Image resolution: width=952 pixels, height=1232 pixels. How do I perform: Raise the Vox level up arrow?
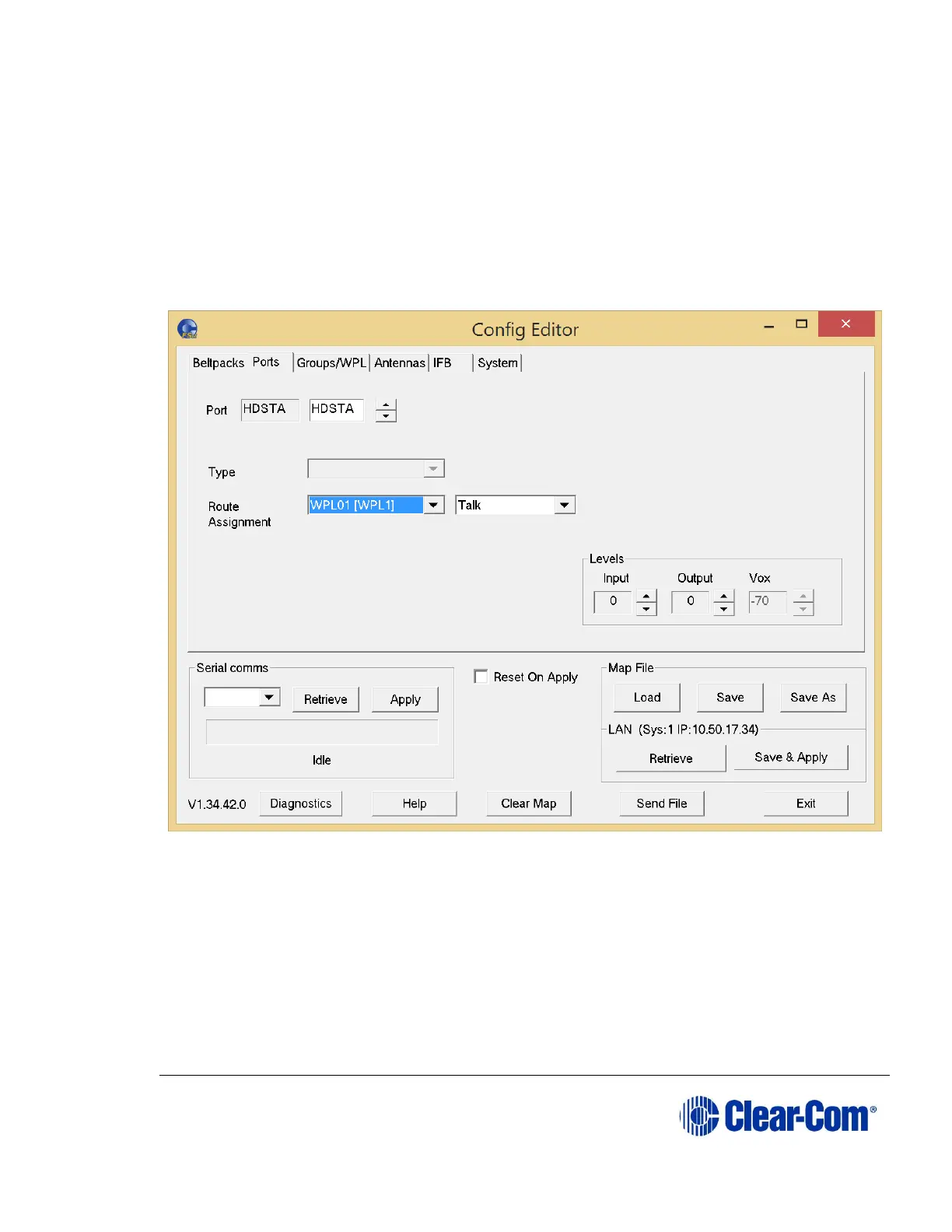point(803,597)
